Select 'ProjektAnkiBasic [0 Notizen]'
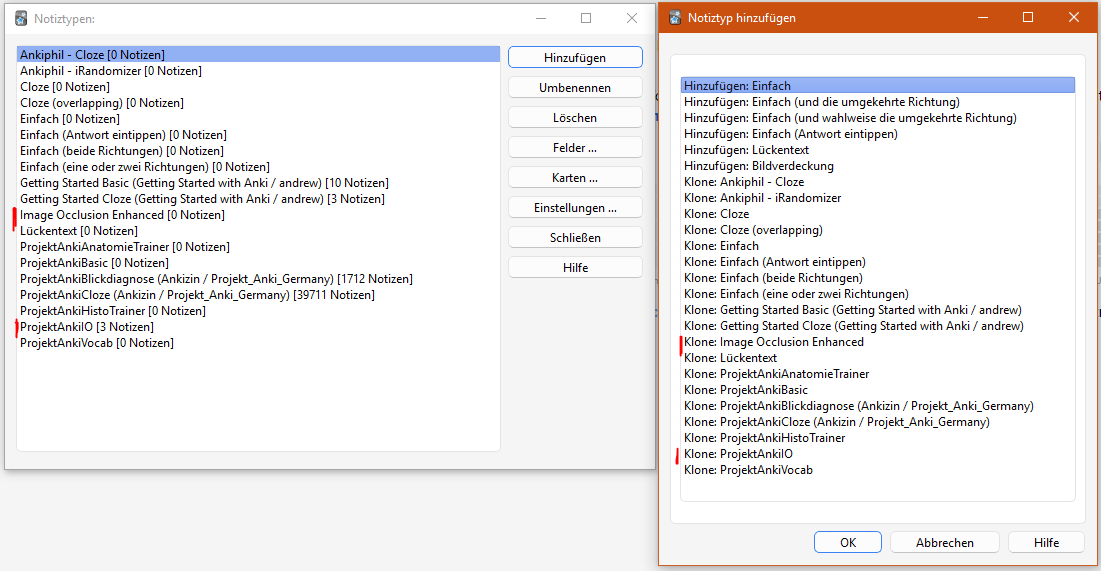Screen dimensions: 1101x571 point(258,263)
